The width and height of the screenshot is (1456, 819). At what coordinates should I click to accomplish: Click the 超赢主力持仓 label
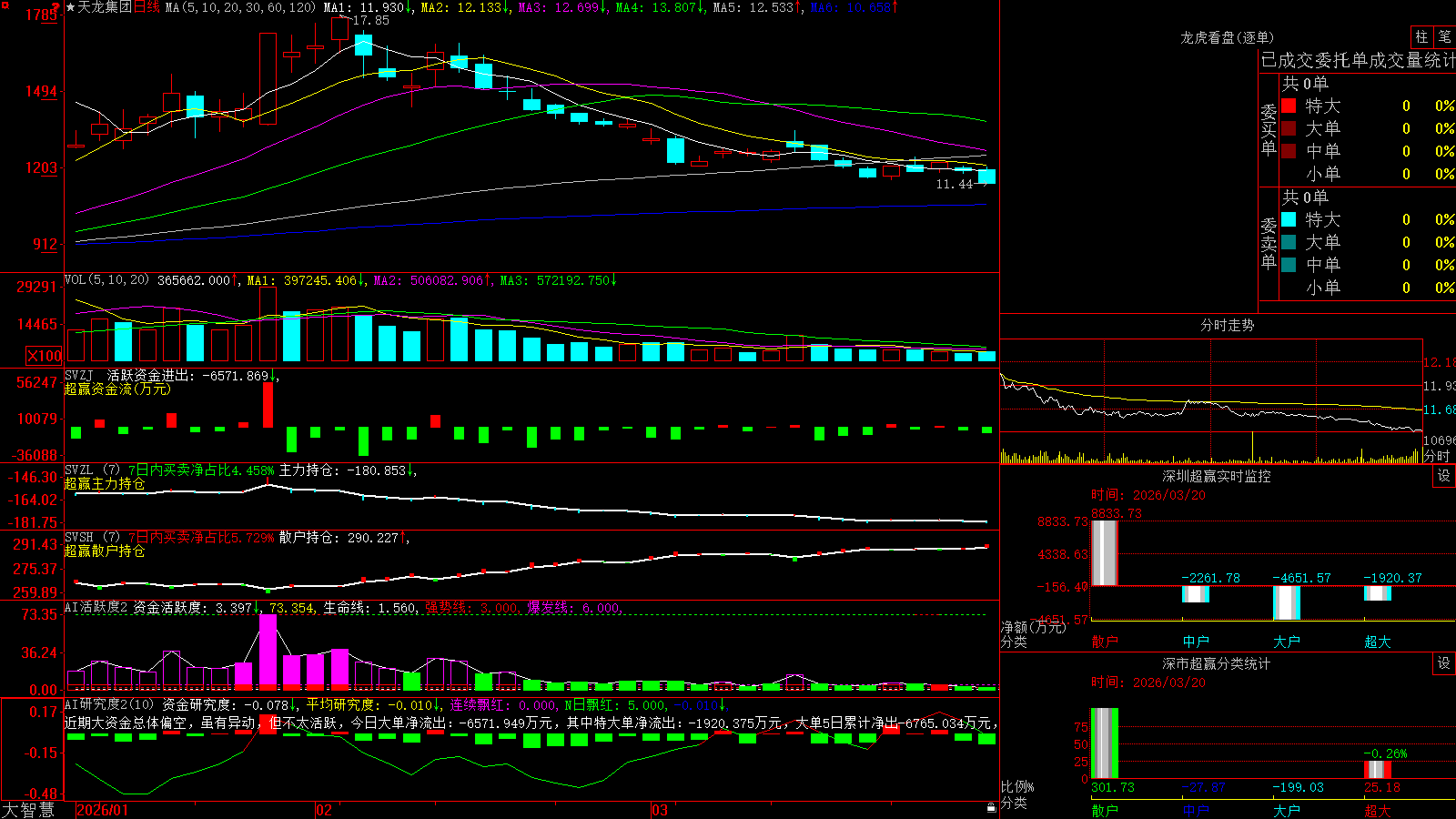(105, 483)
